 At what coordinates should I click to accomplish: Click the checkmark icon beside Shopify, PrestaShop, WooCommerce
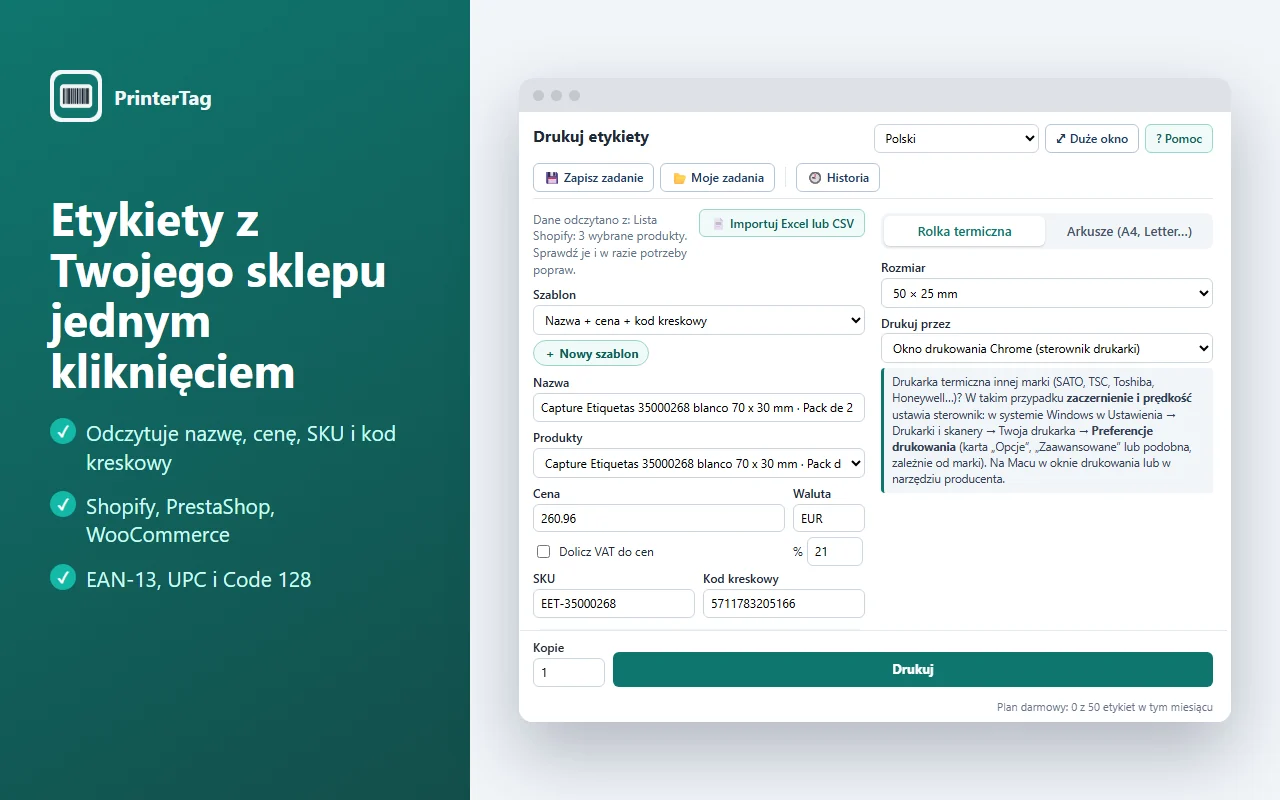pyautogui.click(x=63, y=505)
